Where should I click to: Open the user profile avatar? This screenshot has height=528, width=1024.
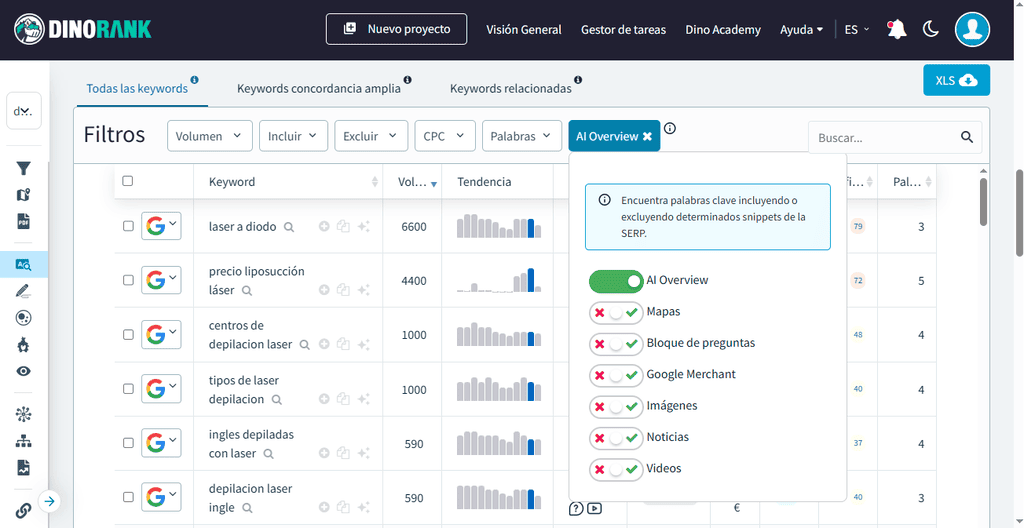972,29
